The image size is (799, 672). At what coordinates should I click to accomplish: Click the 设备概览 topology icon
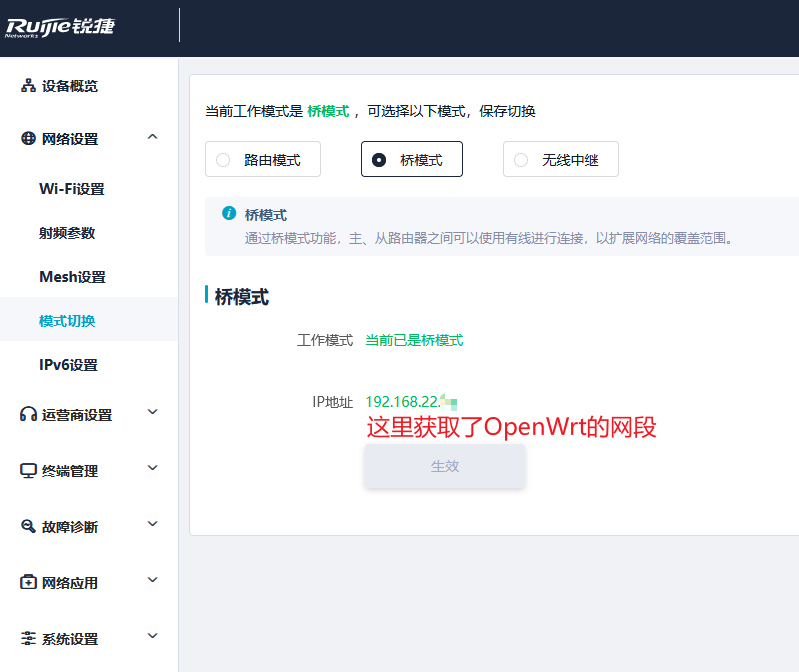coord(29,86)
